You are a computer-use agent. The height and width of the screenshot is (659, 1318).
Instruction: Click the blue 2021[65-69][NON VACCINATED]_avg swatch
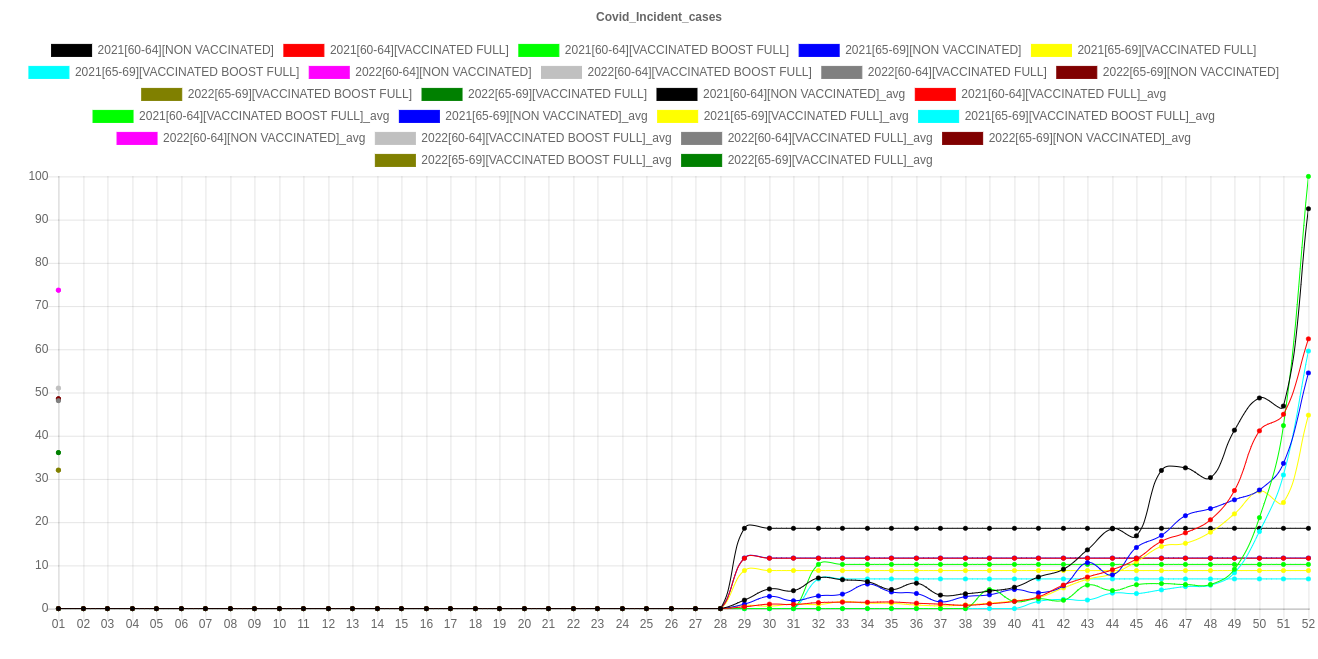point(419,116)
